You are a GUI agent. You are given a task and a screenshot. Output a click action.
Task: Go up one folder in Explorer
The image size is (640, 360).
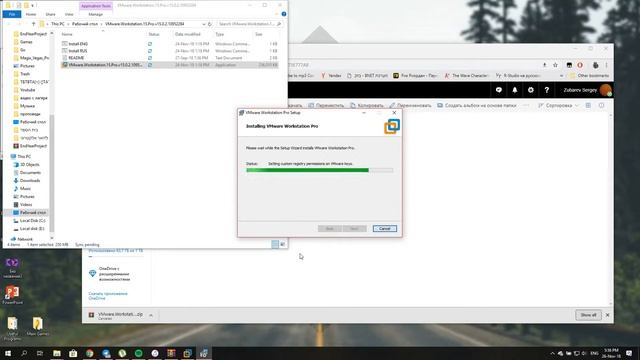33,24
